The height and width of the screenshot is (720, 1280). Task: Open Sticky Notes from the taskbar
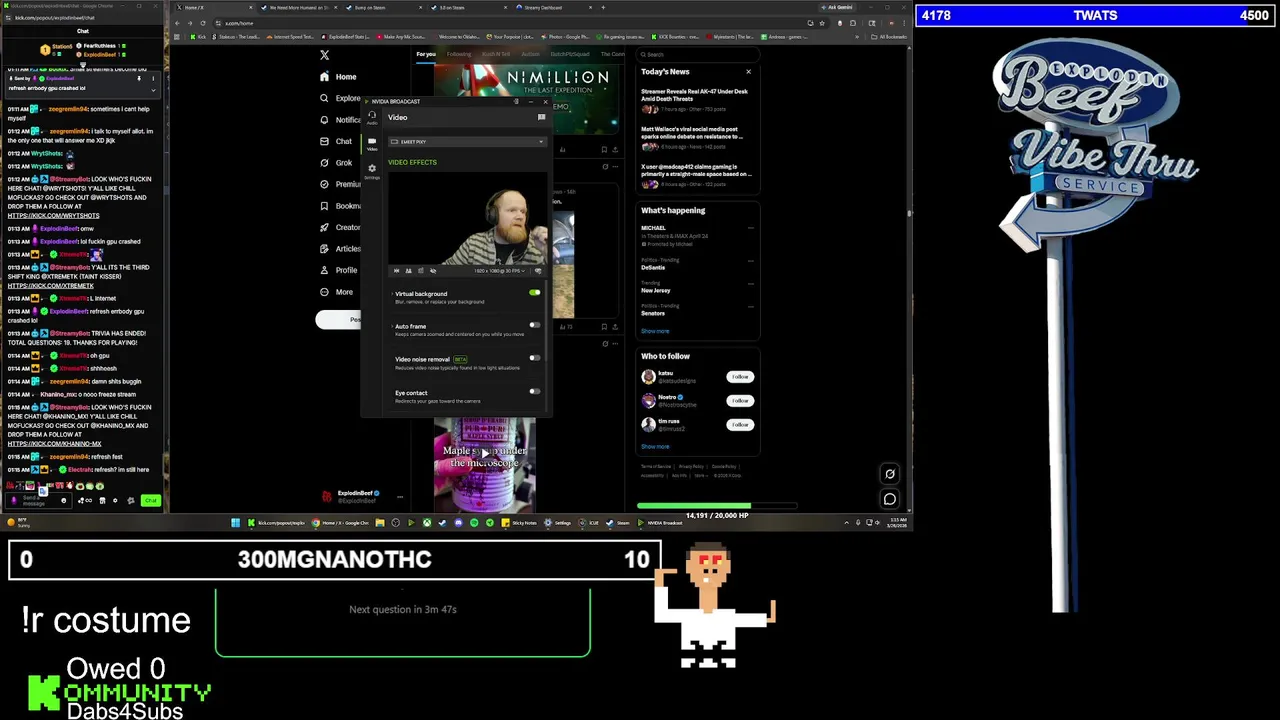(519, 523)
